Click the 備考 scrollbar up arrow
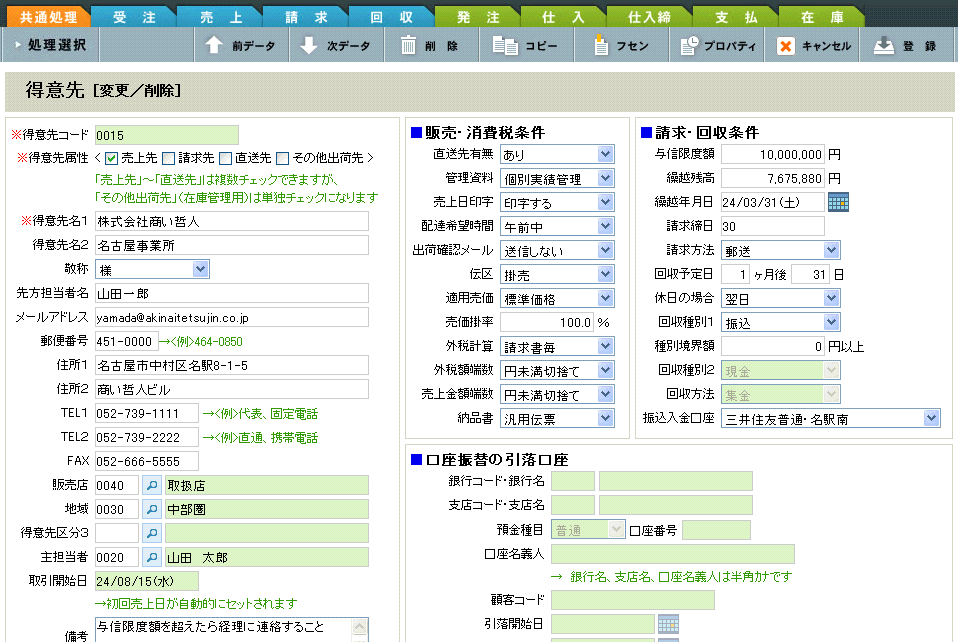Image resolution: width=958 pixels, height=642 pixels. (x=360, y=627)
